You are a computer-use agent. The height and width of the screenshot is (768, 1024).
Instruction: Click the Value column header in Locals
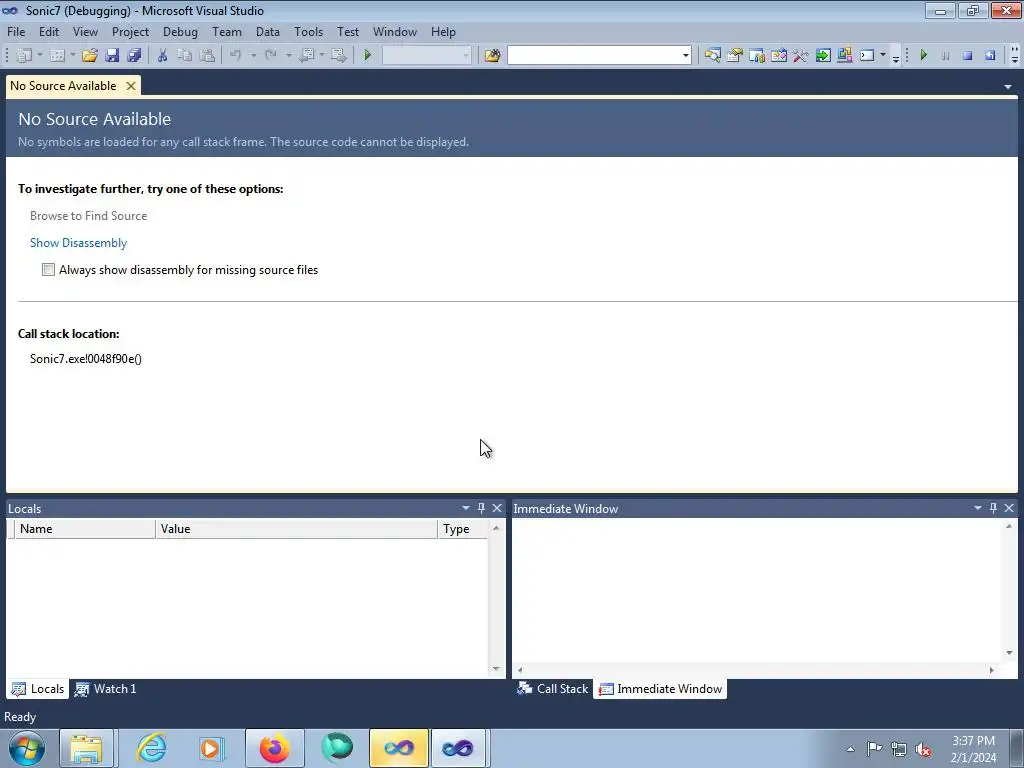pos(296,529)
